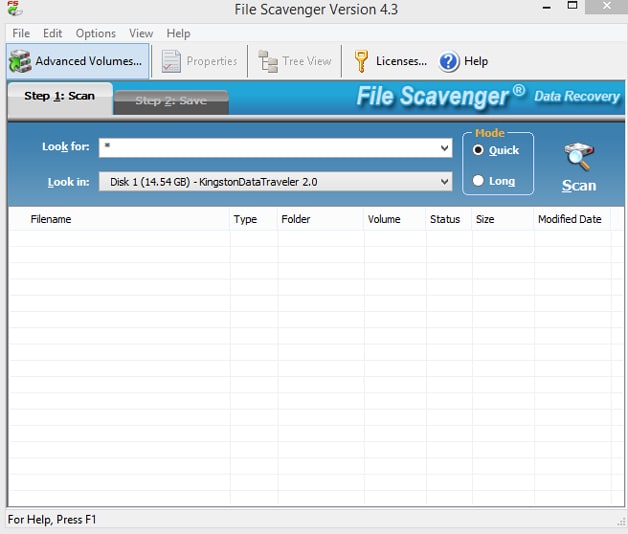628x534 pixels.
Task: Click the Advanced Volumes... button label
Action: click(89, 61)
